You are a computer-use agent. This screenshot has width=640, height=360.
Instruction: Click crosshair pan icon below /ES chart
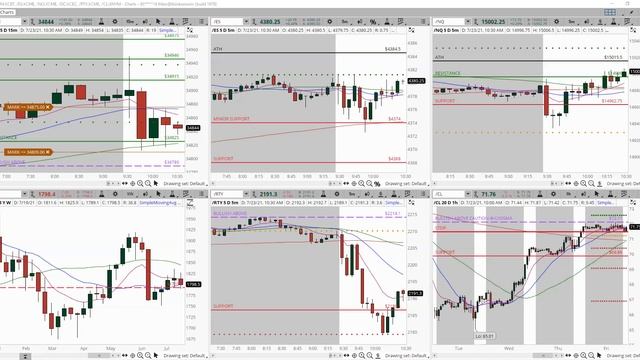354,184
